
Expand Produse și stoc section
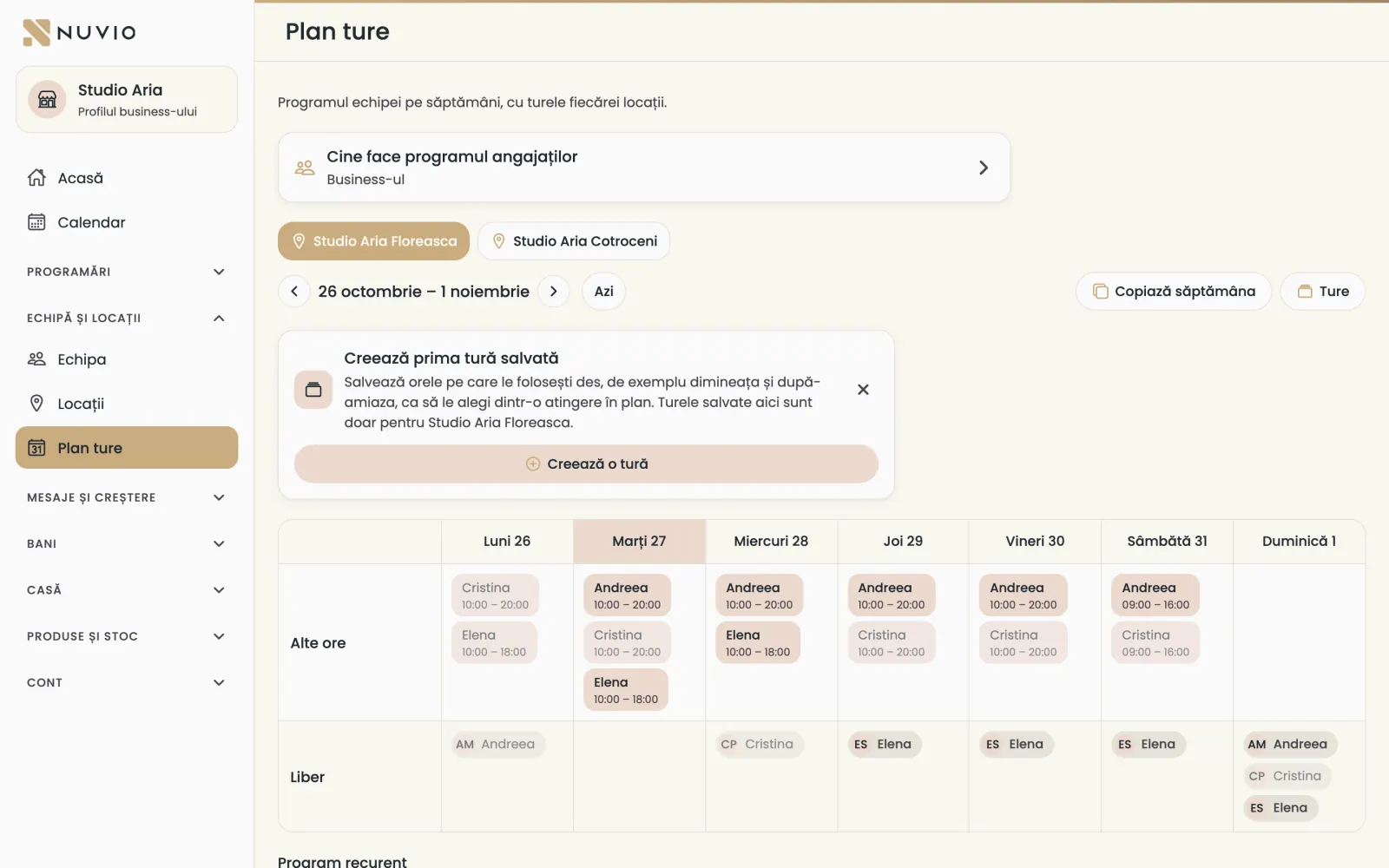[x=127, y=636]
